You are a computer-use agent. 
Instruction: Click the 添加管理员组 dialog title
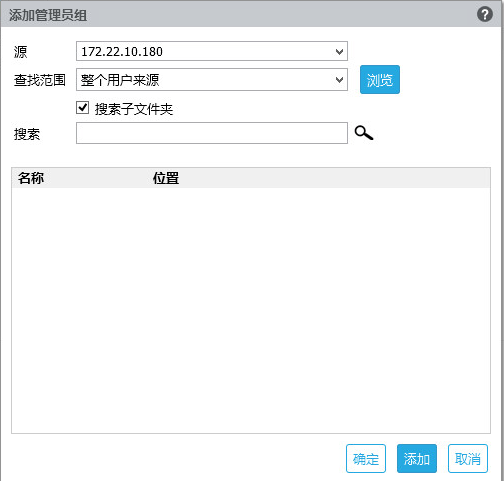48,15
